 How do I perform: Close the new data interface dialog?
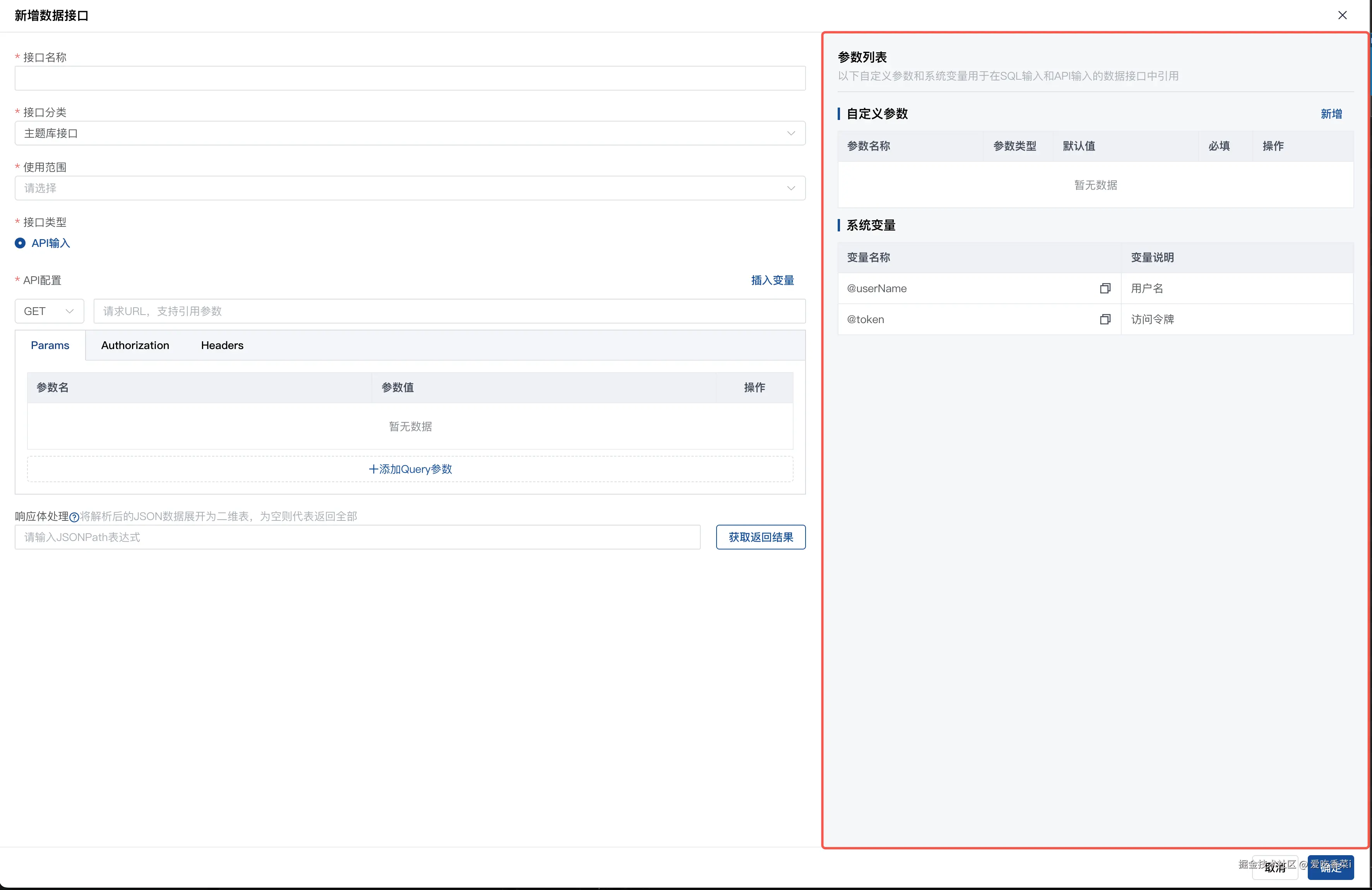pyautogui.click(x=1342, y=15)
